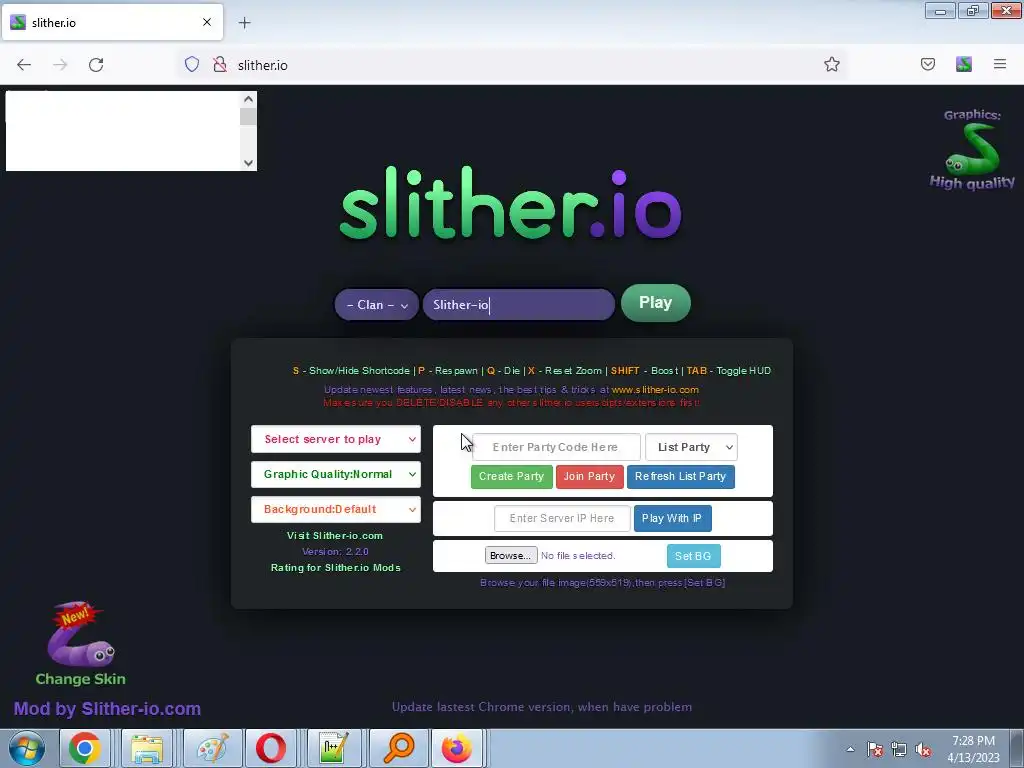The image size is (1024, 768).
Task: Click the Join Party button
Action: point(589,477)
